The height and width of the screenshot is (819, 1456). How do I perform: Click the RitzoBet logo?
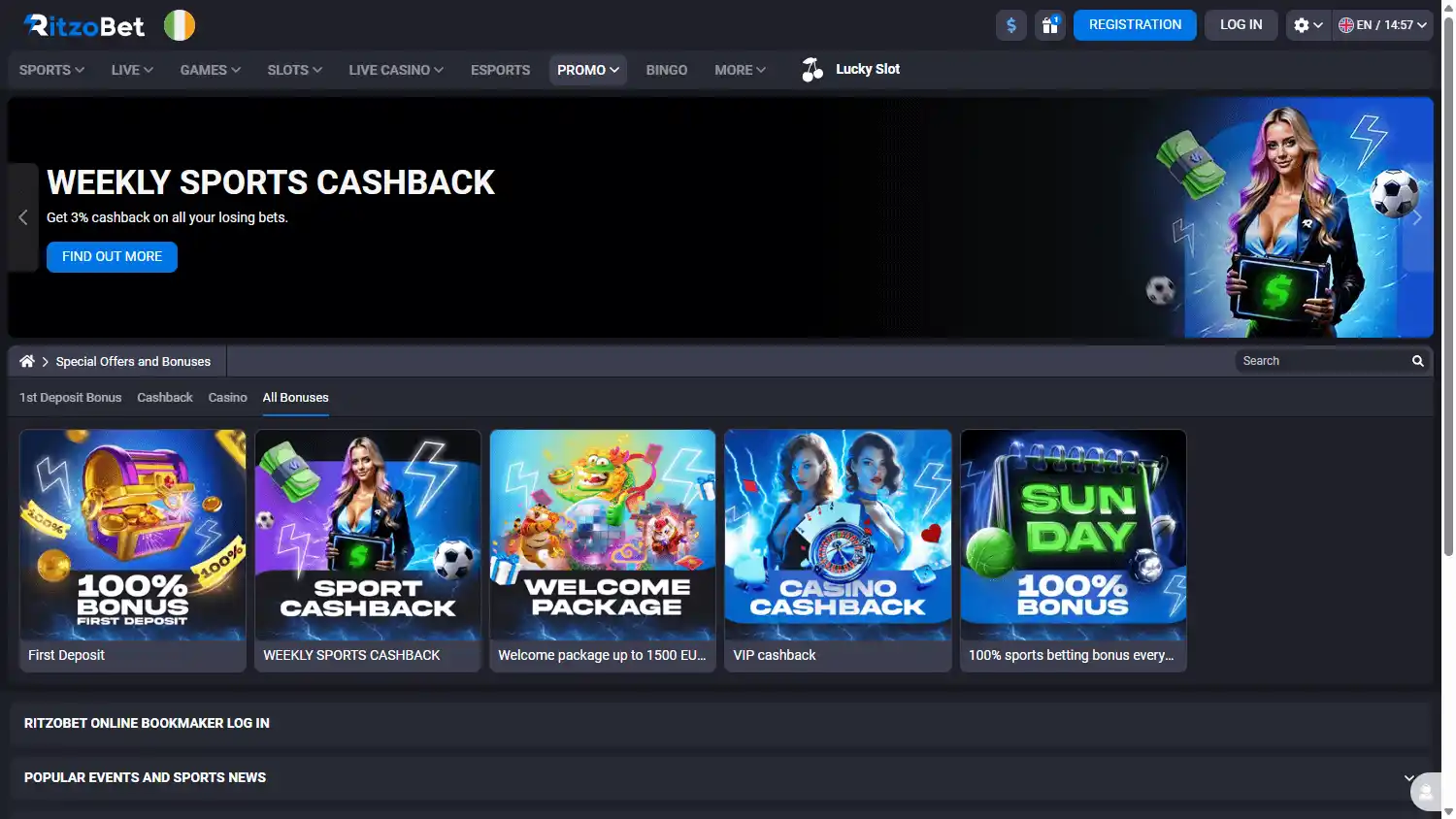point(84,25)
